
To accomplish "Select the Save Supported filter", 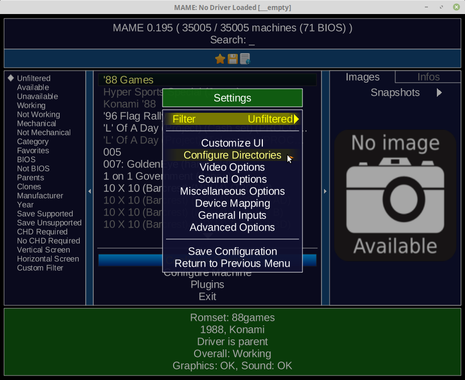I will pos(45,213).
